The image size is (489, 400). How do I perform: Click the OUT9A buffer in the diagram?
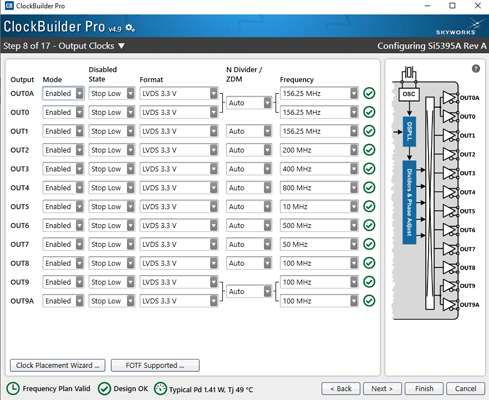click(449, 305)
